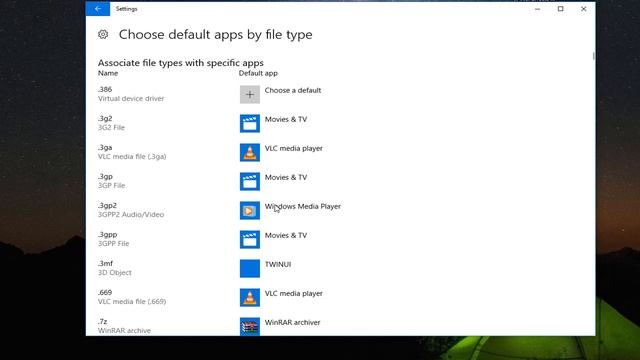Select the .3gp2 file extension text

point(107,205)
